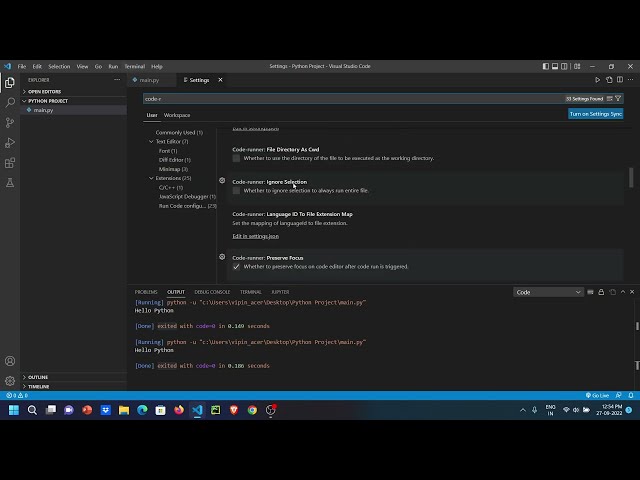Open the Terminal menu

135,66
